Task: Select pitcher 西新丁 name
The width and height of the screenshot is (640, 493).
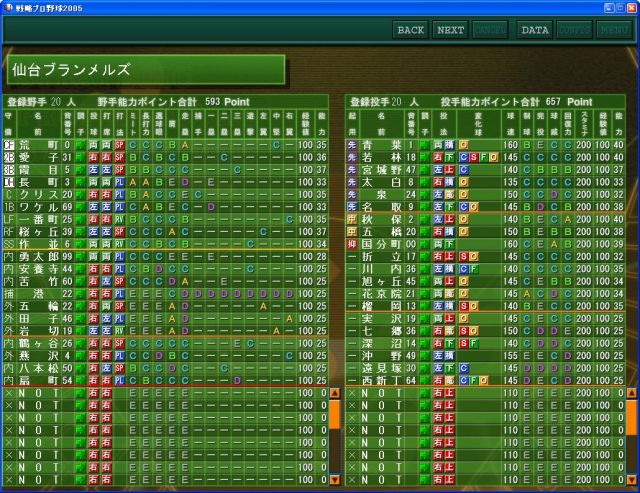Action: 382,381
